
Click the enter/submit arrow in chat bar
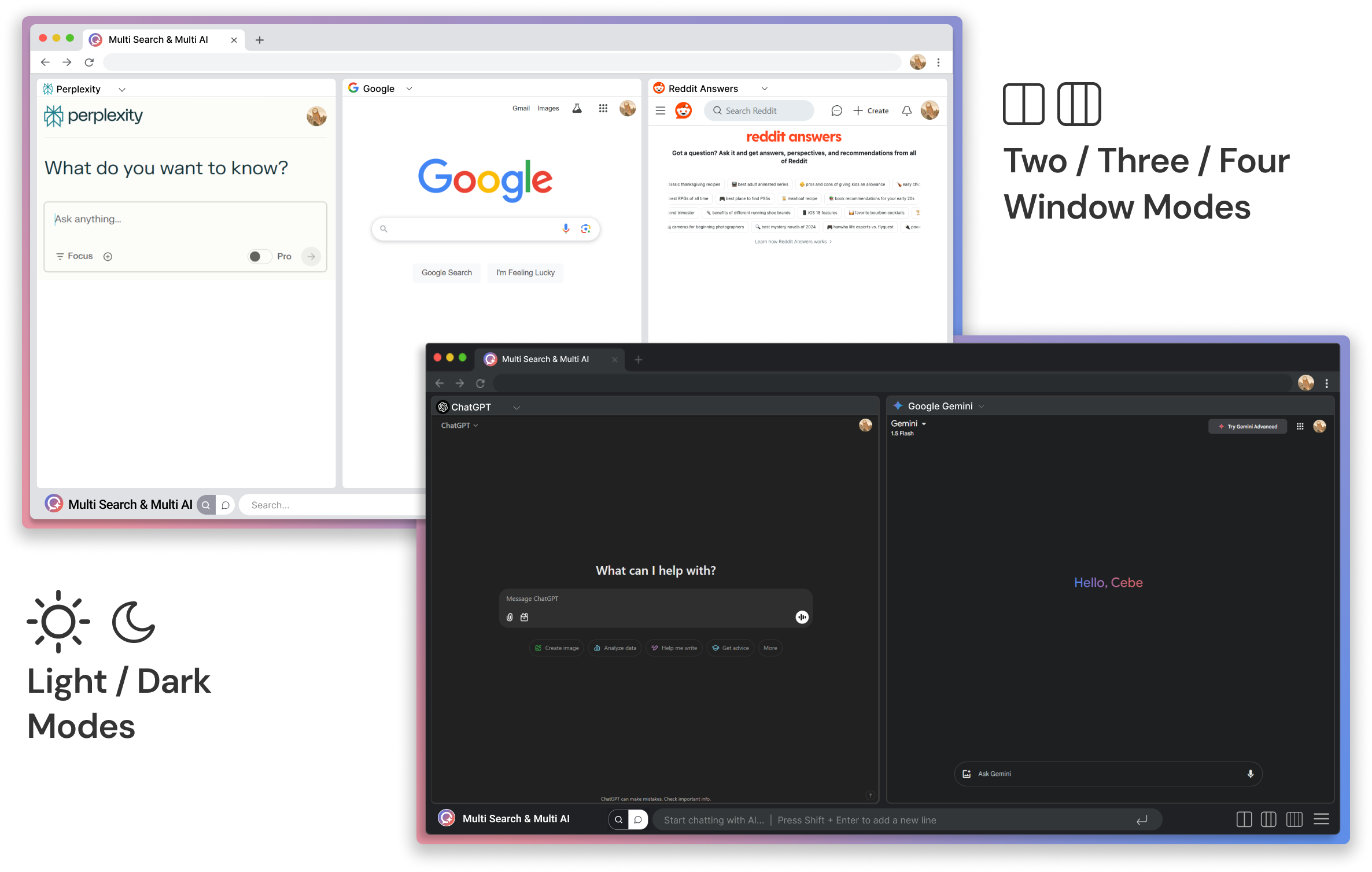coord(1141,820)
